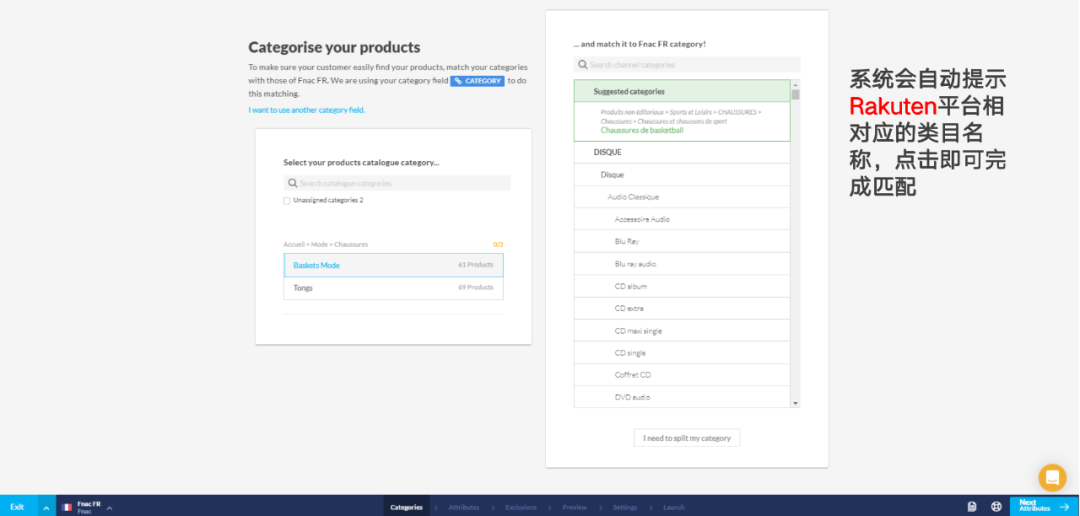Image resolution: width=1080 pixels, height=516 pixels.
Task: Click the channel search magnifier icon
Action: coord(583,65)
